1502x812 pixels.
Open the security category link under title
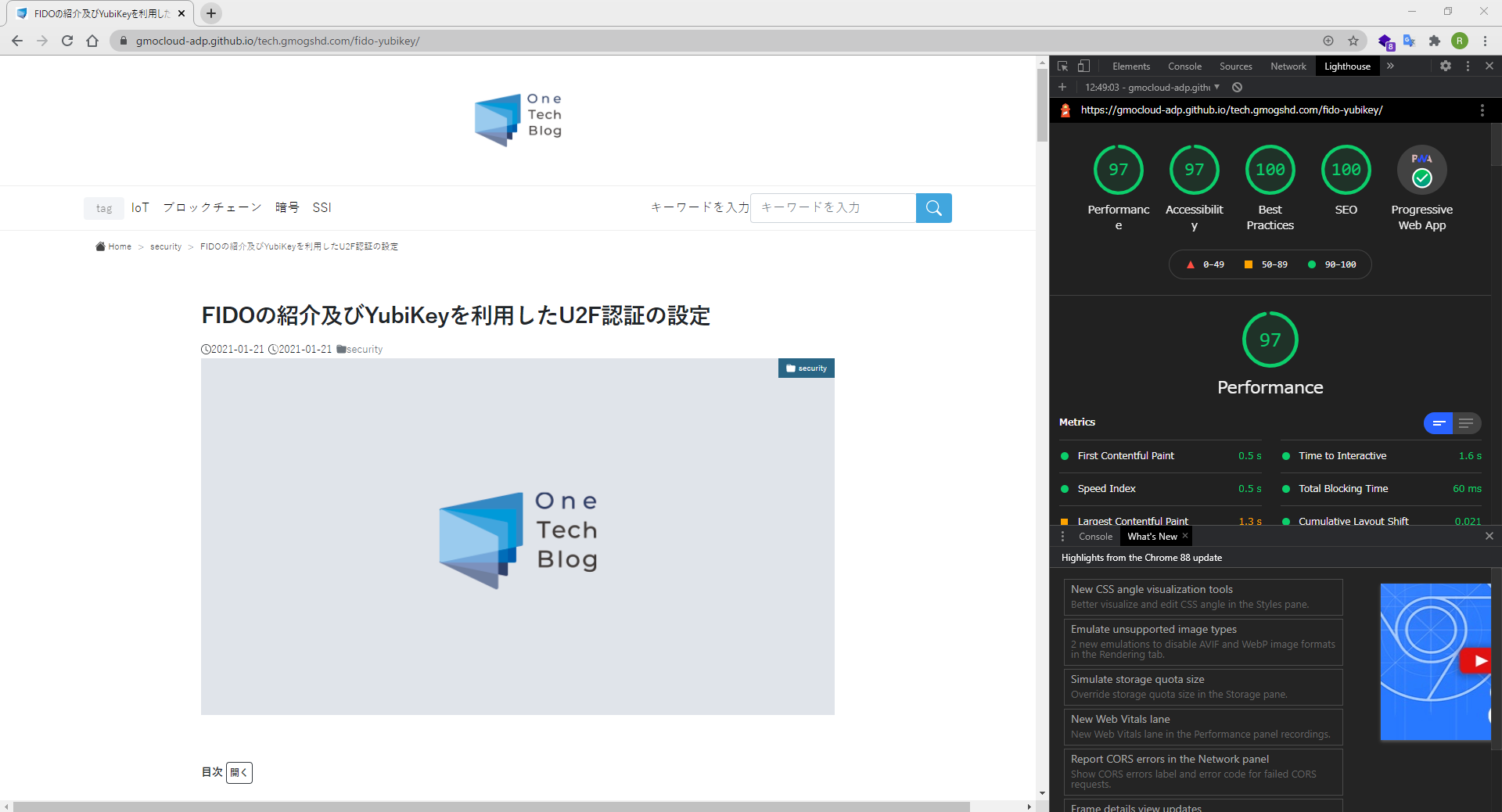click(x=365, y=350)
